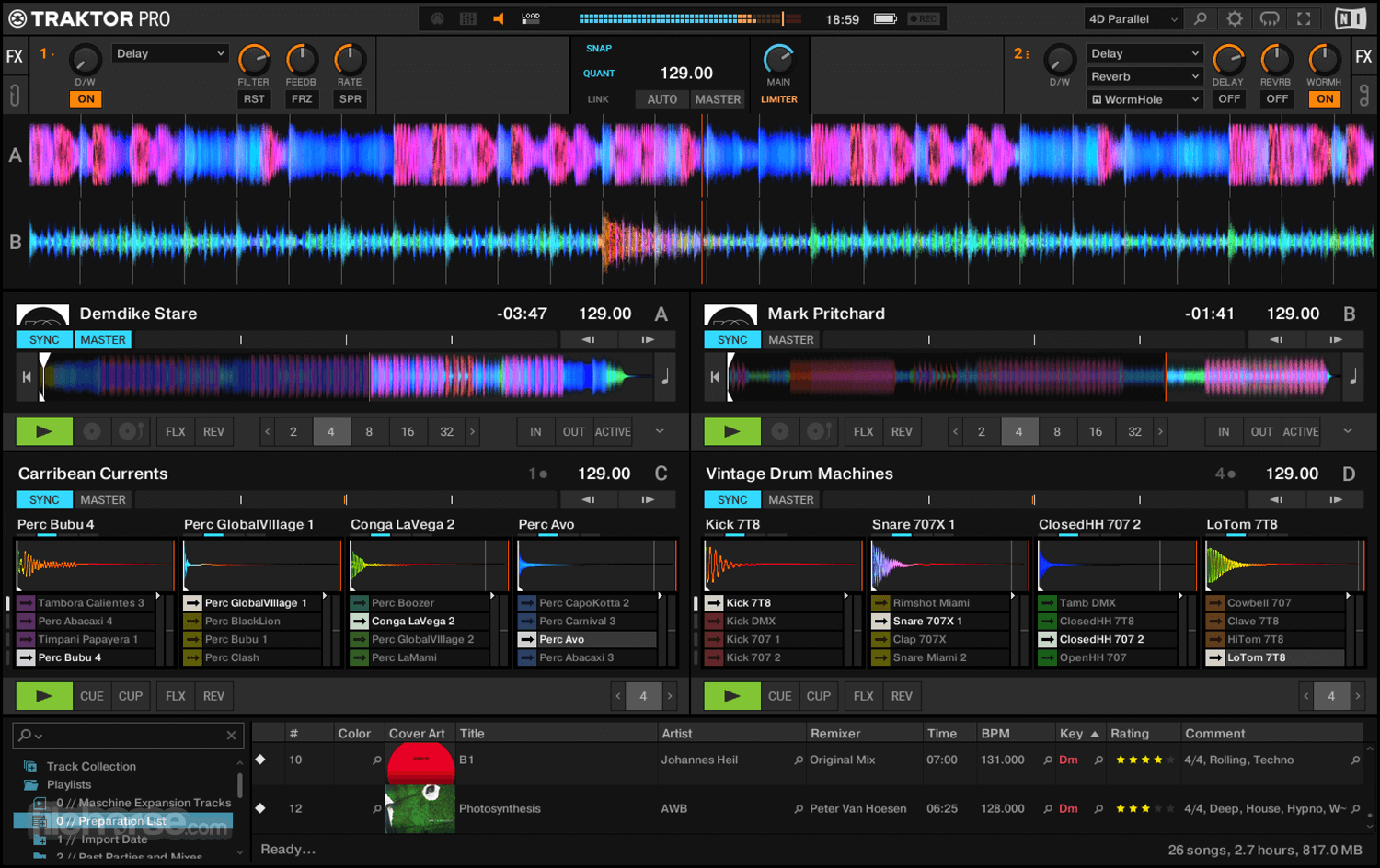This screenshot has height=868, width=1380.
Task: Toggle FX unit 1 Delay ON button
Action: (x=86, y=99)
